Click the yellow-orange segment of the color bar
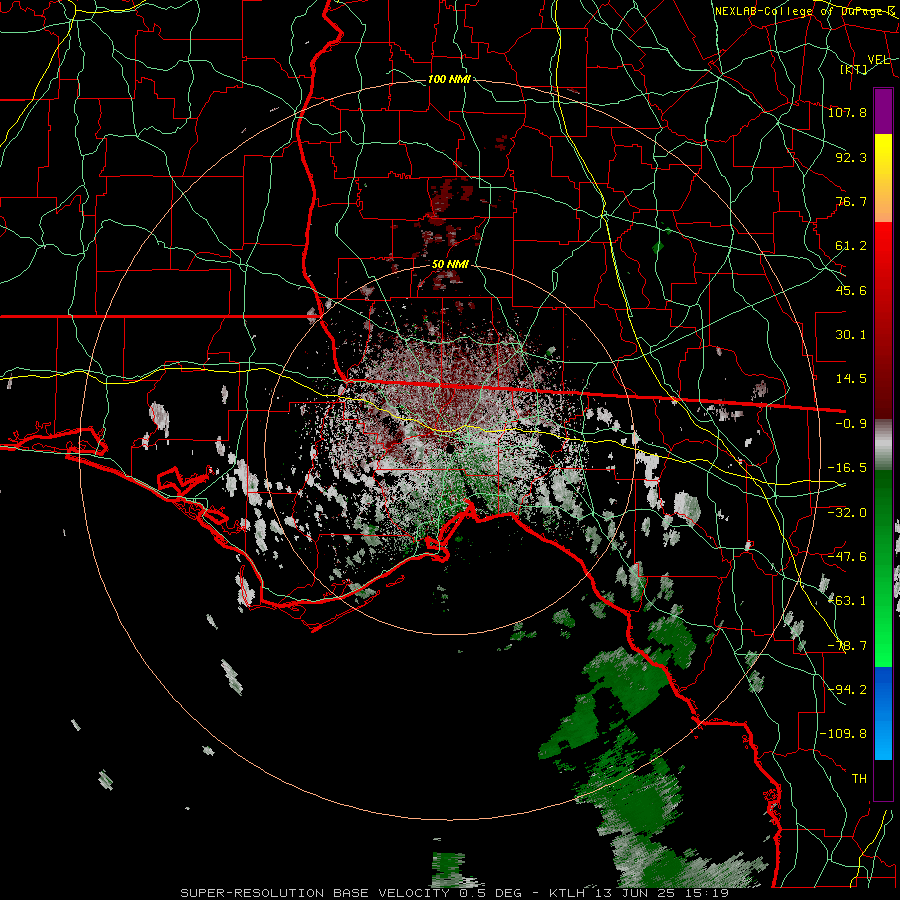Screen dimensions: 900x900 [883, 178]
